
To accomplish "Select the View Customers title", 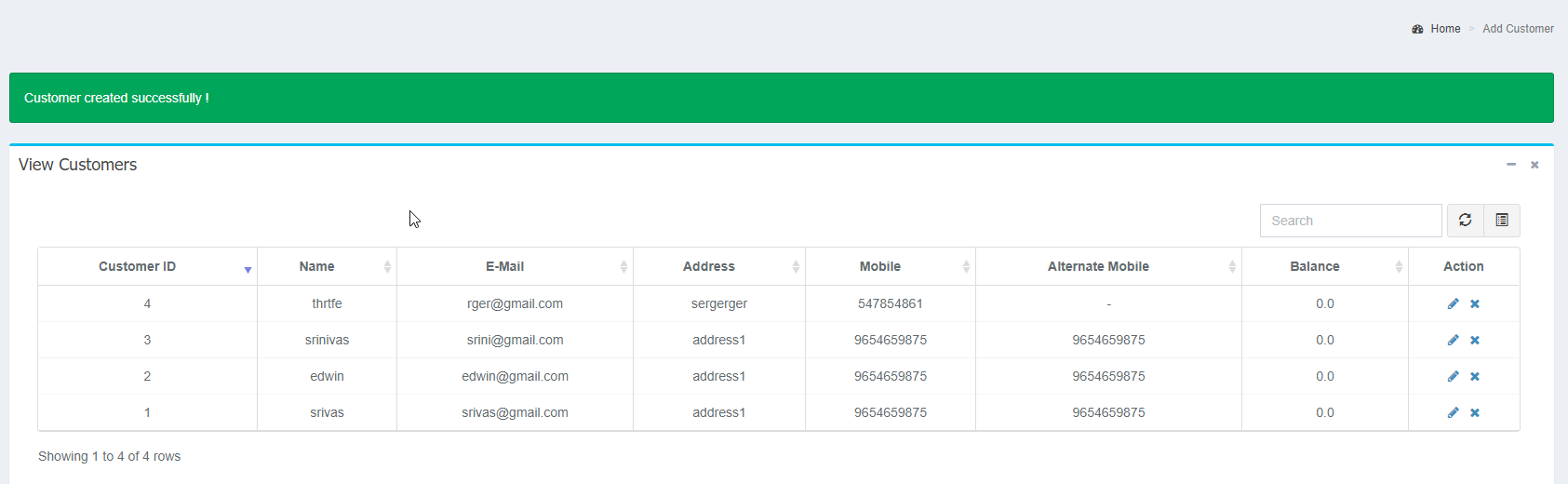I will coord(77,165).
